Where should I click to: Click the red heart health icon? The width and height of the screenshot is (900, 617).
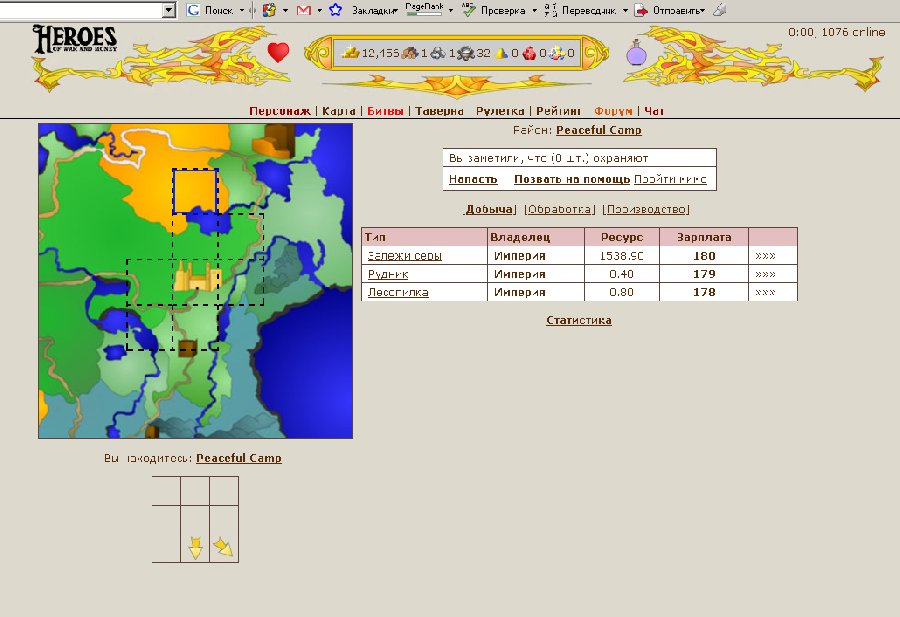[278, 52]
